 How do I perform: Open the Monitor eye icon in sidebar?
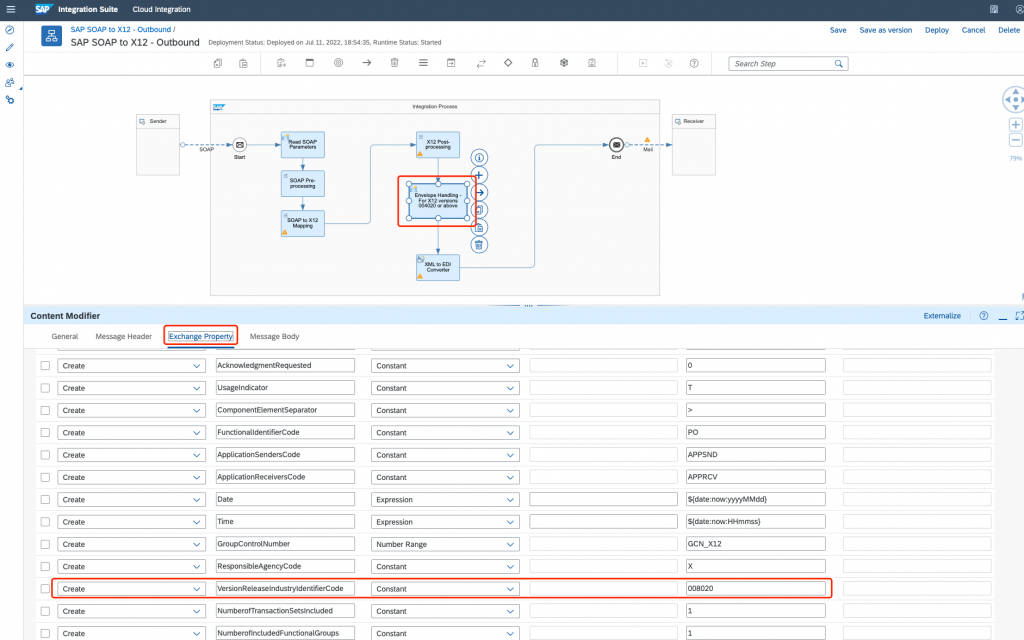[10, 65]
